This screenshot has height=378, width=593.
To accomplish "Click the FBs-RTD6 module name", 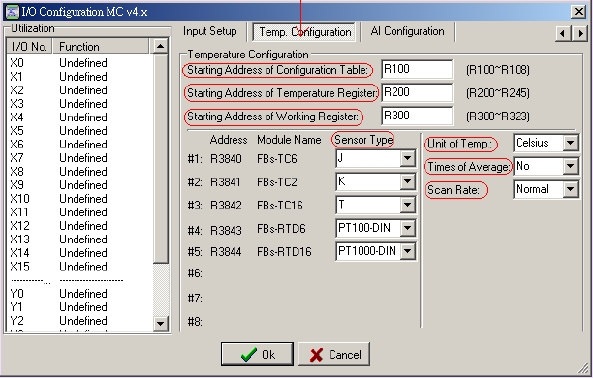I will 281,229.
